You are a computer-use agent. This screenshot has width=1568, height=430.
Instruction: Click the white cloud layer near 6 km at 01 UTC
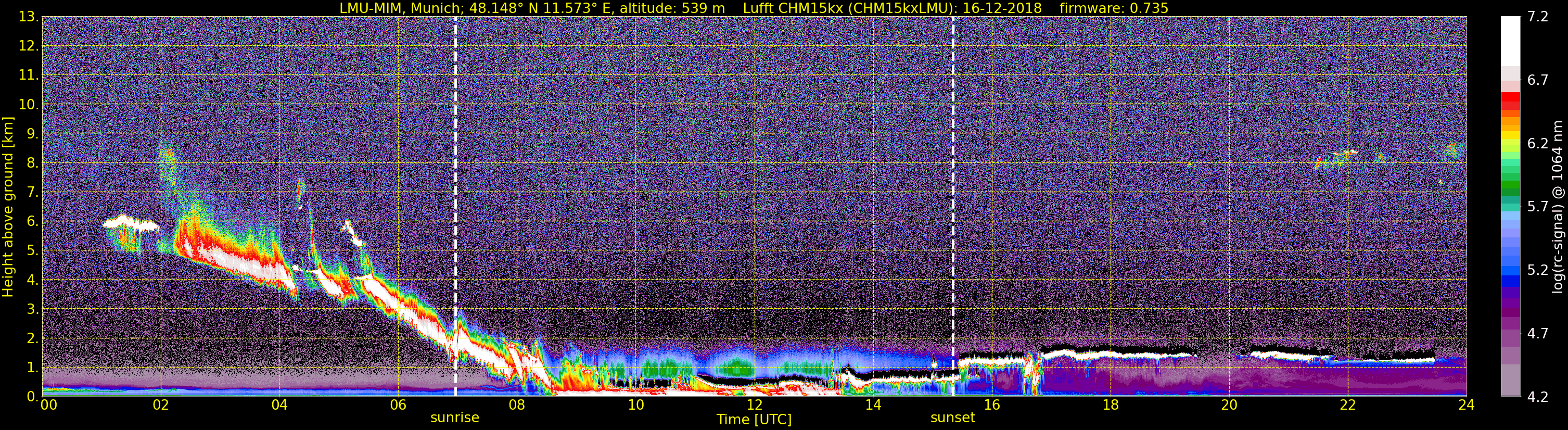tap(130, 223)
